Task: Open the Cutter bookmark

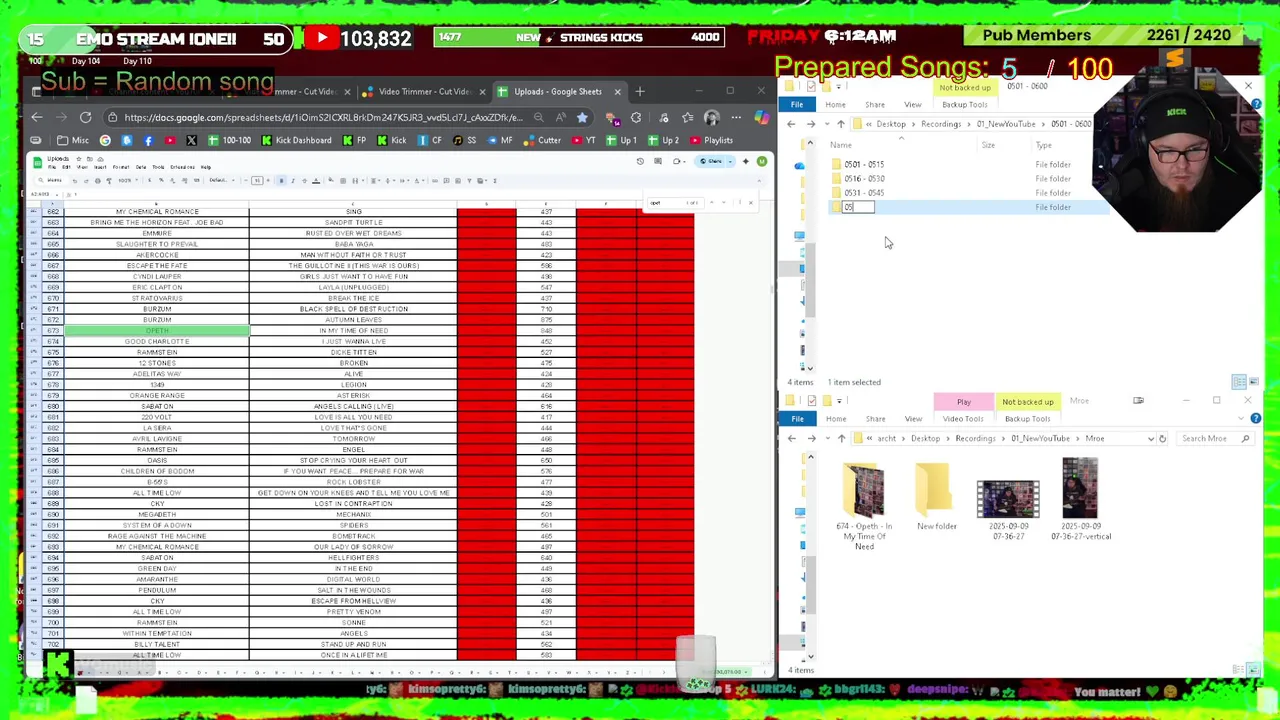Action: coord(543,140)
